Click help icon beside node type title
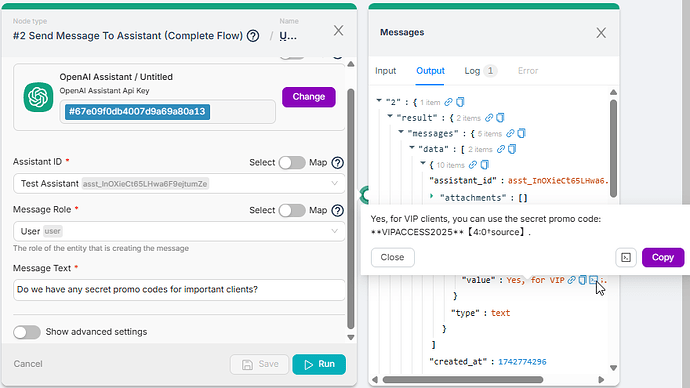 253,36
